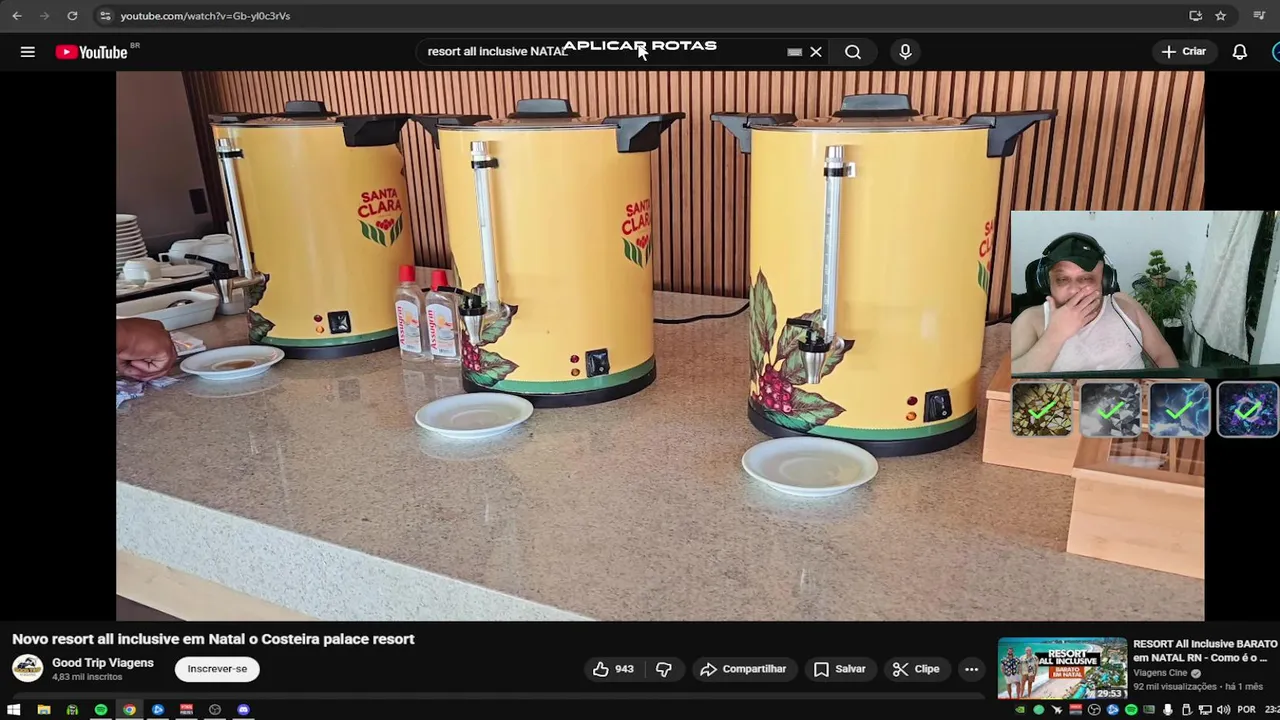Open browser media controls icon
The width and height of the screenshot is (1280, 720).
point(1259,16)
